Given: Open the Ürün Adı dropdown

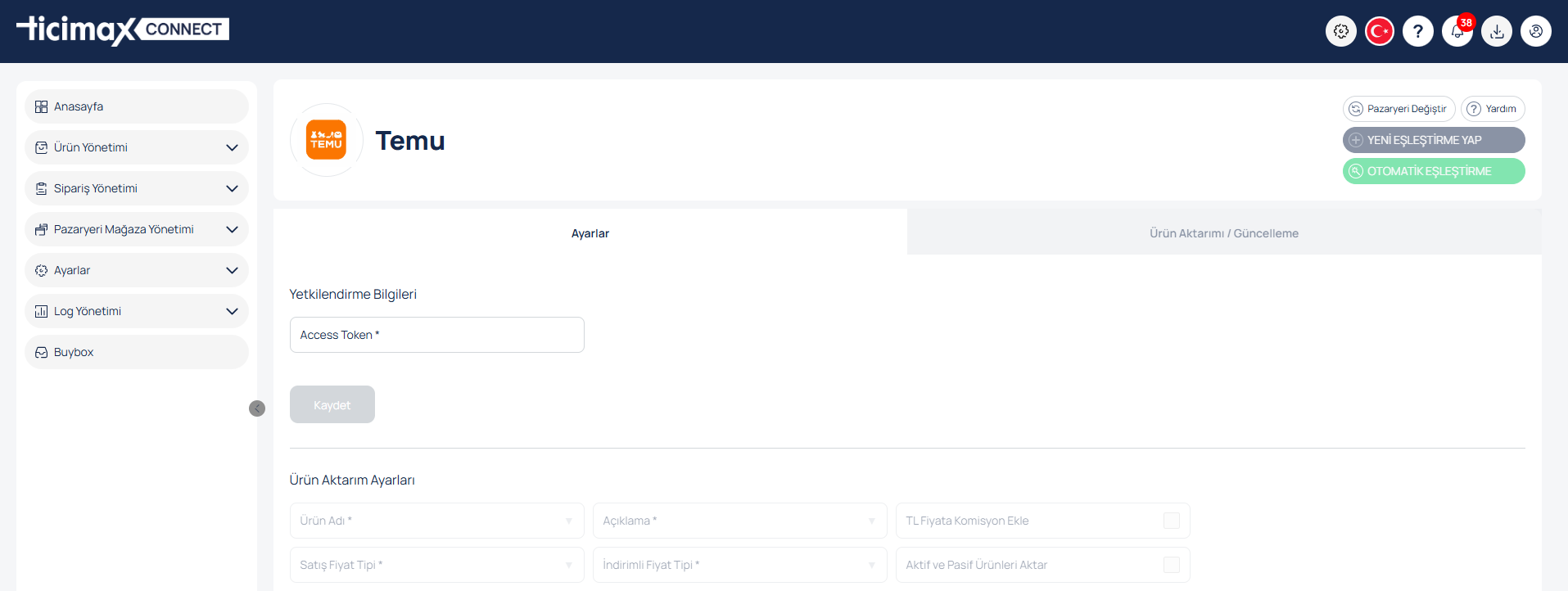Looking at the screenshot, I should tap(436, 521).
